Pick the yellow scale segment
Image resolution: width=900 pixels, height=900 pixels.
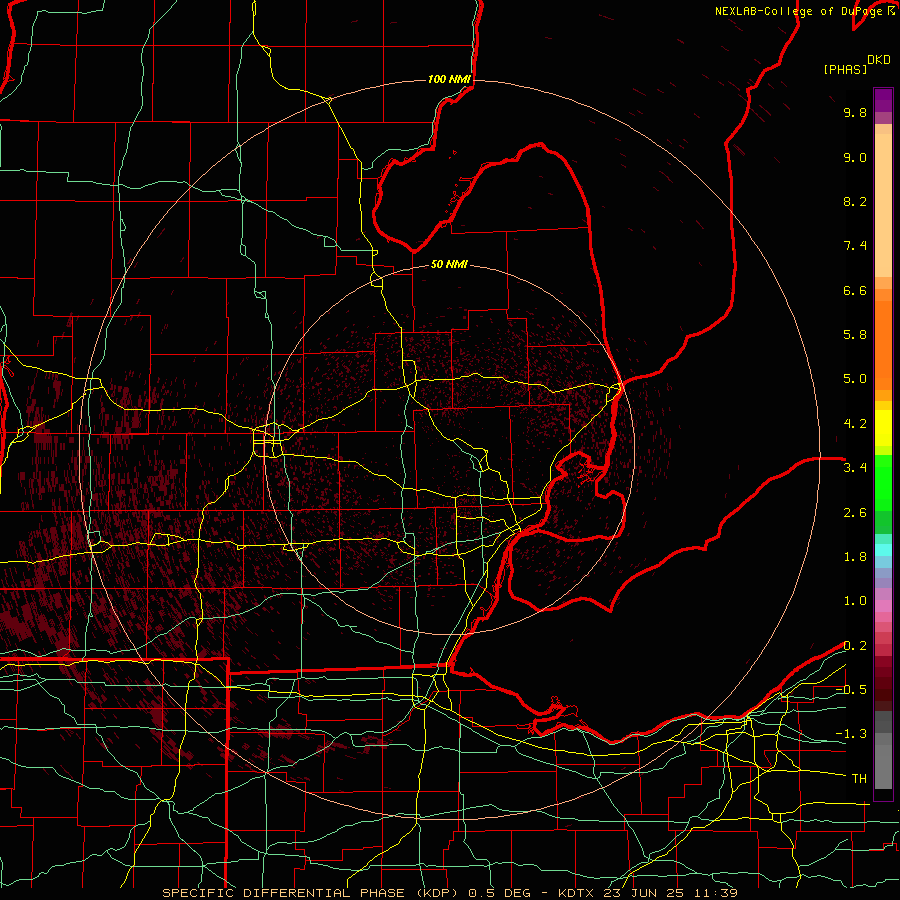pos(883,428)
